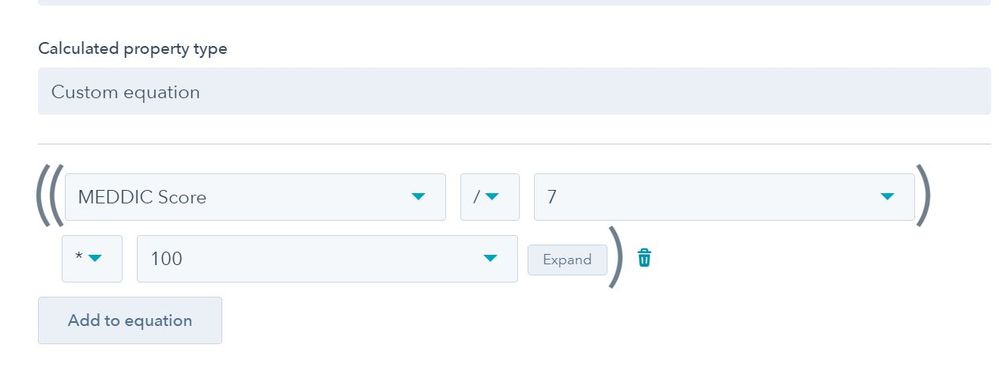Open the MEDDIC Score property dropdown
This screenshot has height=372, width=999.
point(255,197)
